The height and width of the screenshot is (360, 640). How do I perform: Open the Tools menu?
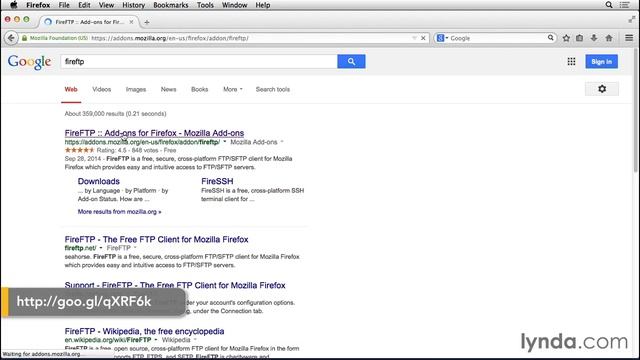(x=205, y=5)
